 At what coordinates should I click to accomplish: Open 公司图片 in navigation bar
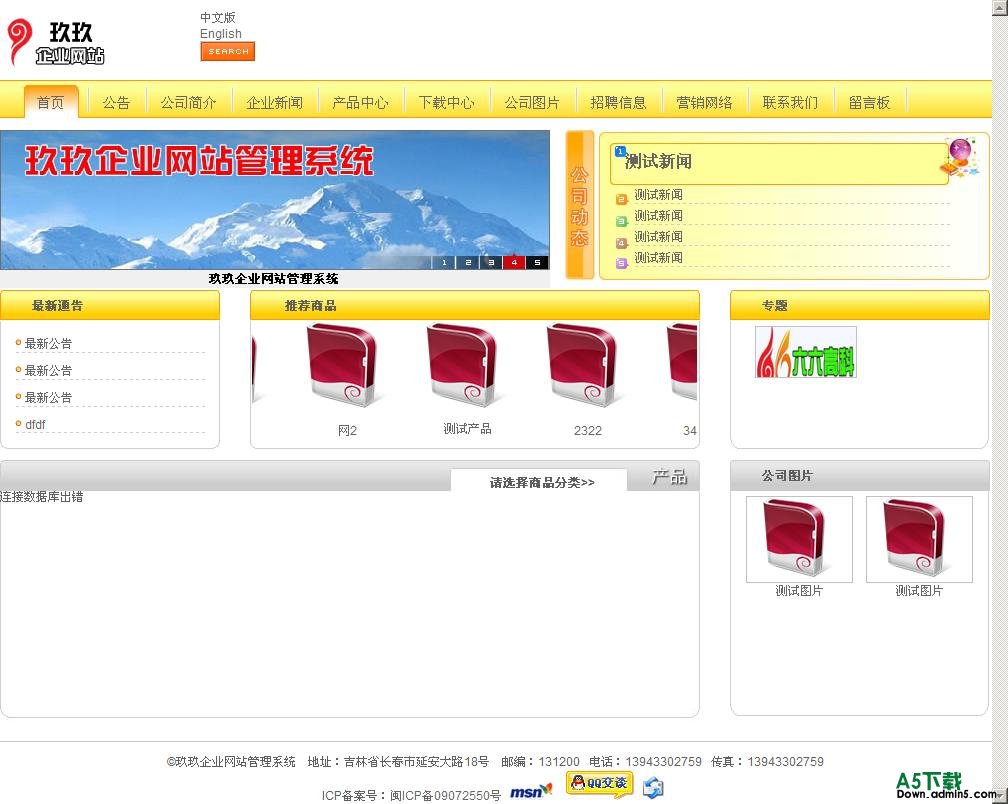[532, 102]
